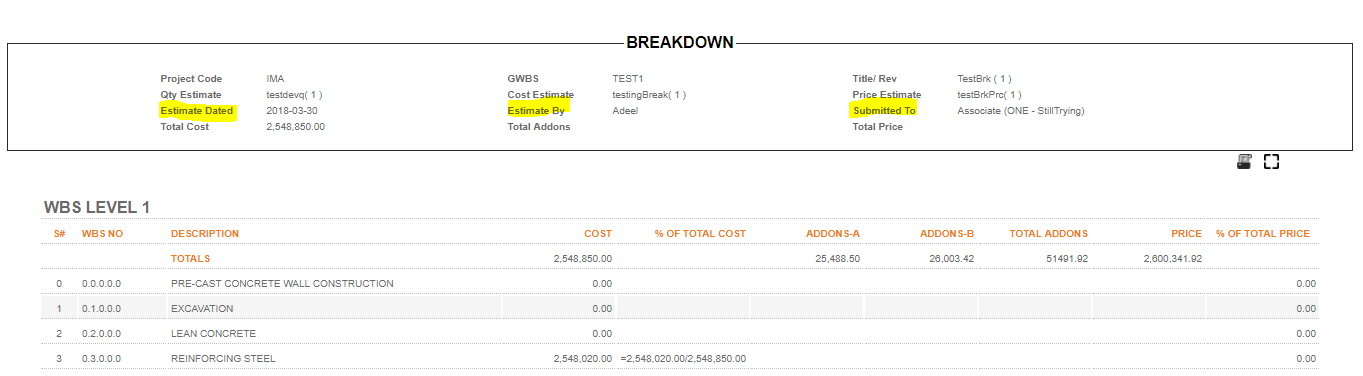Select the EXCAVATION row
Screen dimensions: 1363x376
[x=680, y=308]
